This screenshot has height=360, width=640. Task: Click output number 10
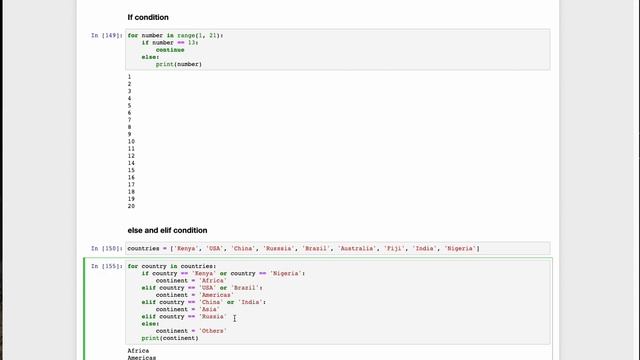tap(131, 142)
